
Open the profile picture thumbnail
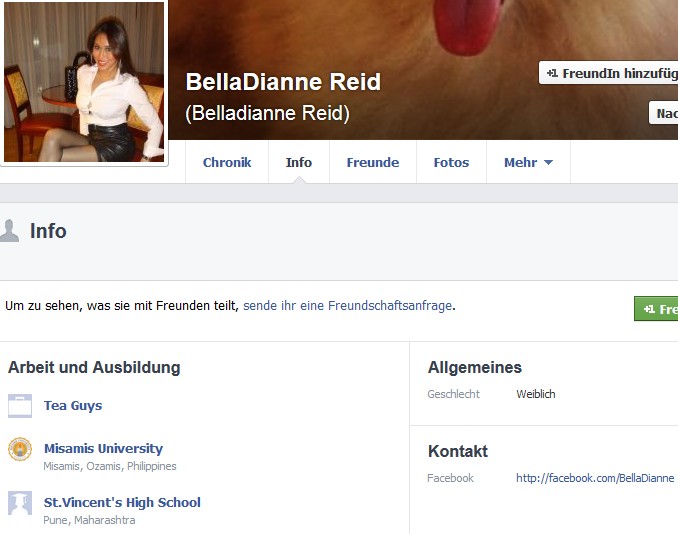pyautogui.click(x=84, y=82)
